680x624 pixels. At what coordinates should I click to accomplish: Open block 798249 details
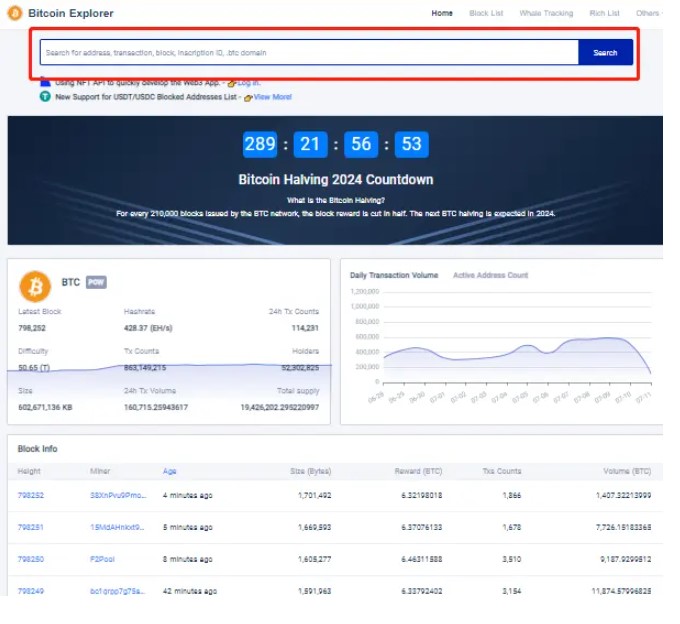click(x=31, y=591)
